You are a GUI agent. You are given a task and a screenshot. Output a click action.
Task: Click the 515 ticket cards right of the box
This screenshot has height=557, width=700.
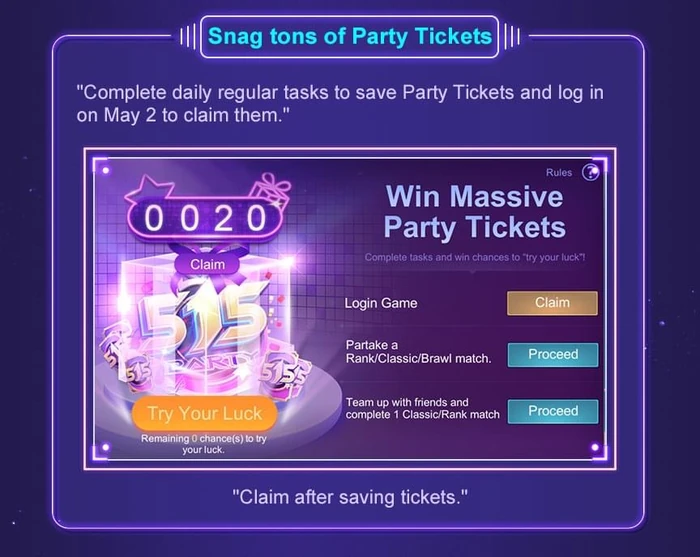[285, 370]
